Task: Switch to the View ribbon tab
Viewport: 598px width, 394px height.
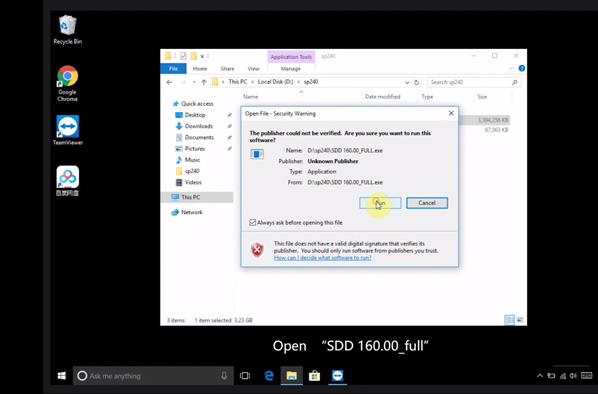Action: 254,69
